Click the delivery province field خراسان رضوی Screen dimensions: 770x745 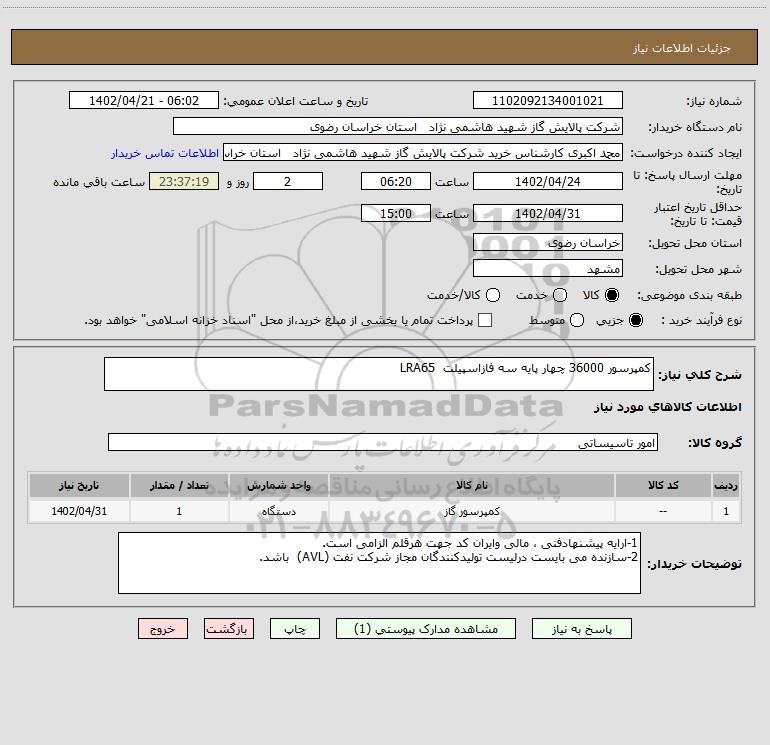(548, 242)
